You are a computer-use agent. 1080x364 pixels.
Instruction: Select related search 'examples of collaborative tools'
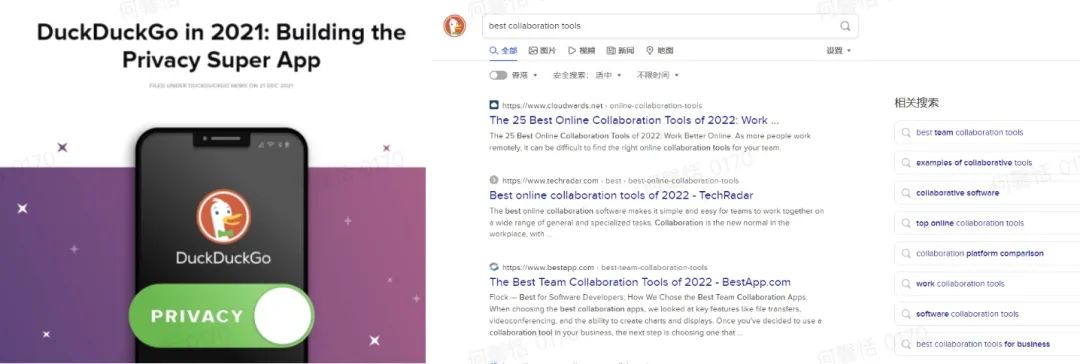(x=987, y=163)
